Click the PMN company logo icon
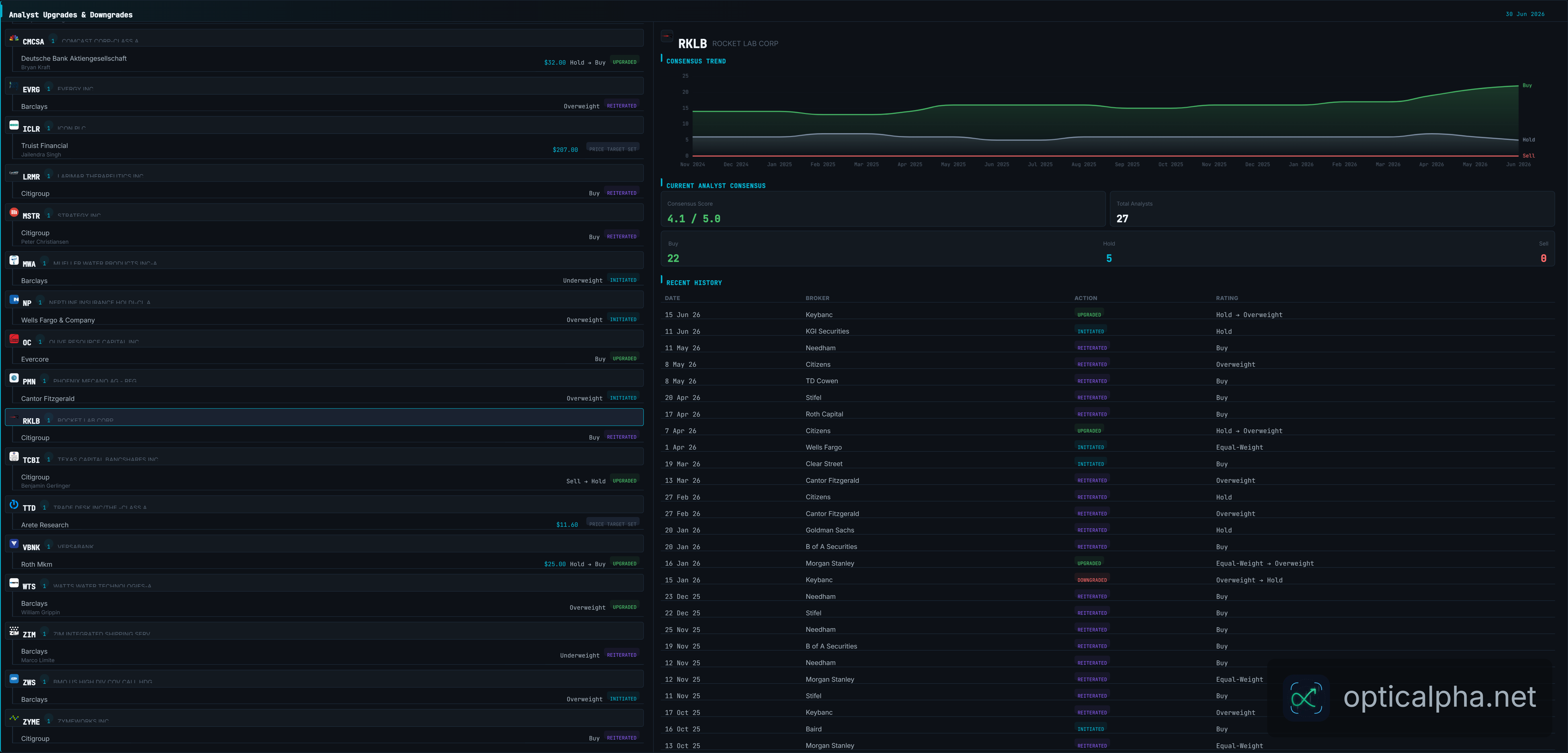 coord(14,378)
